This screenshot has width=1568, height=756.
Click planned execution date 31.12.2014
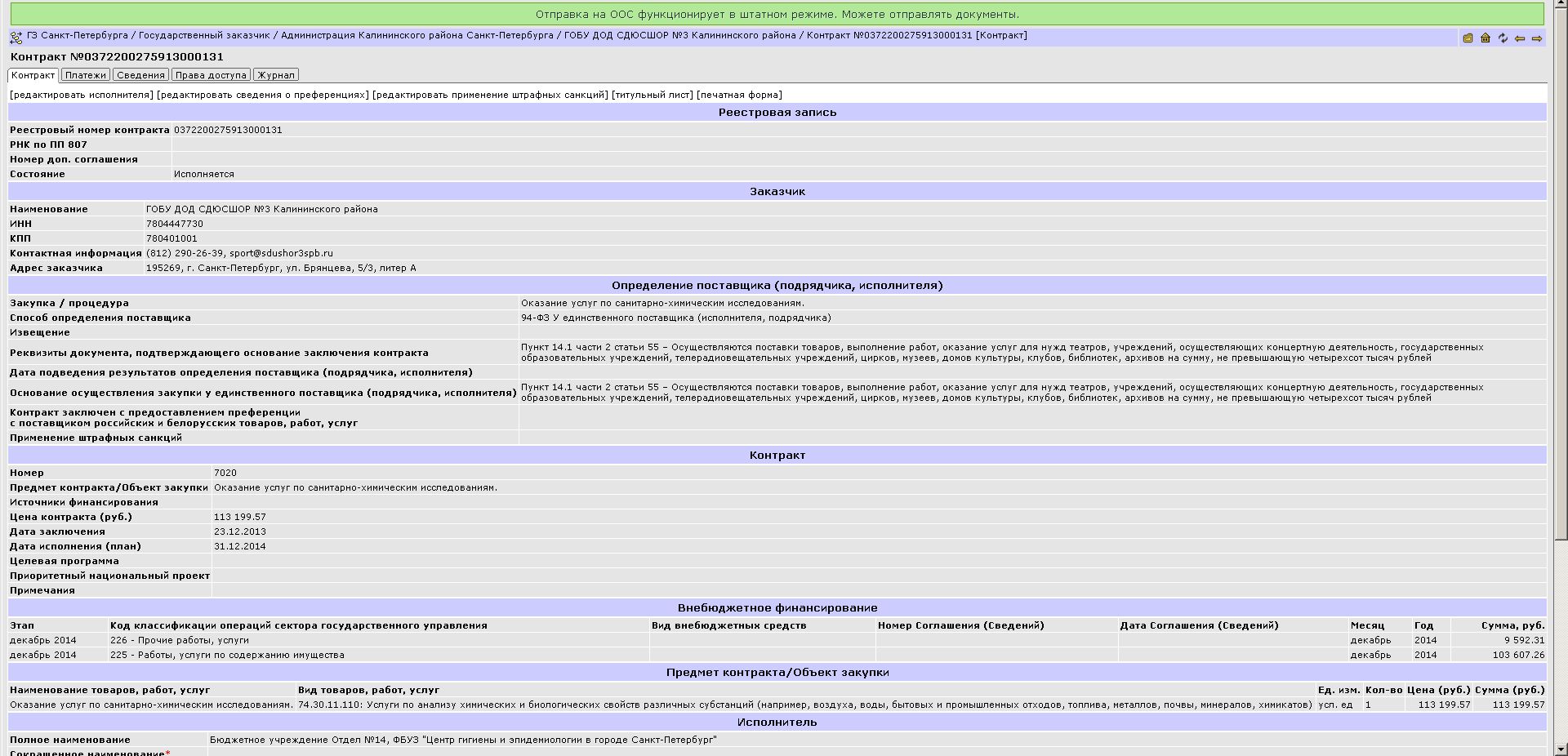coord(240,546)
